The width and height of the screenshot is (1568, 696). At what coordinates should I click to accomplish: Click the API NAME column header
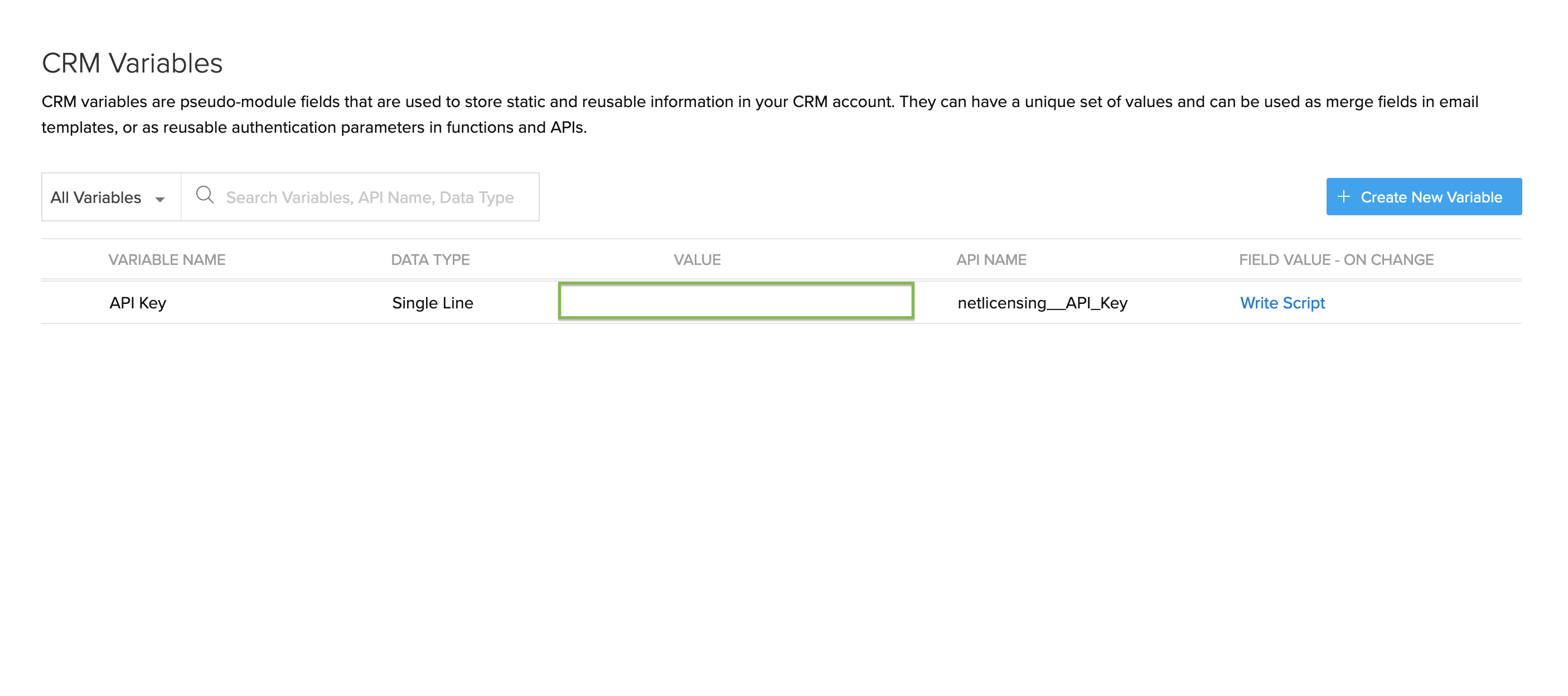tap(991, 259)
